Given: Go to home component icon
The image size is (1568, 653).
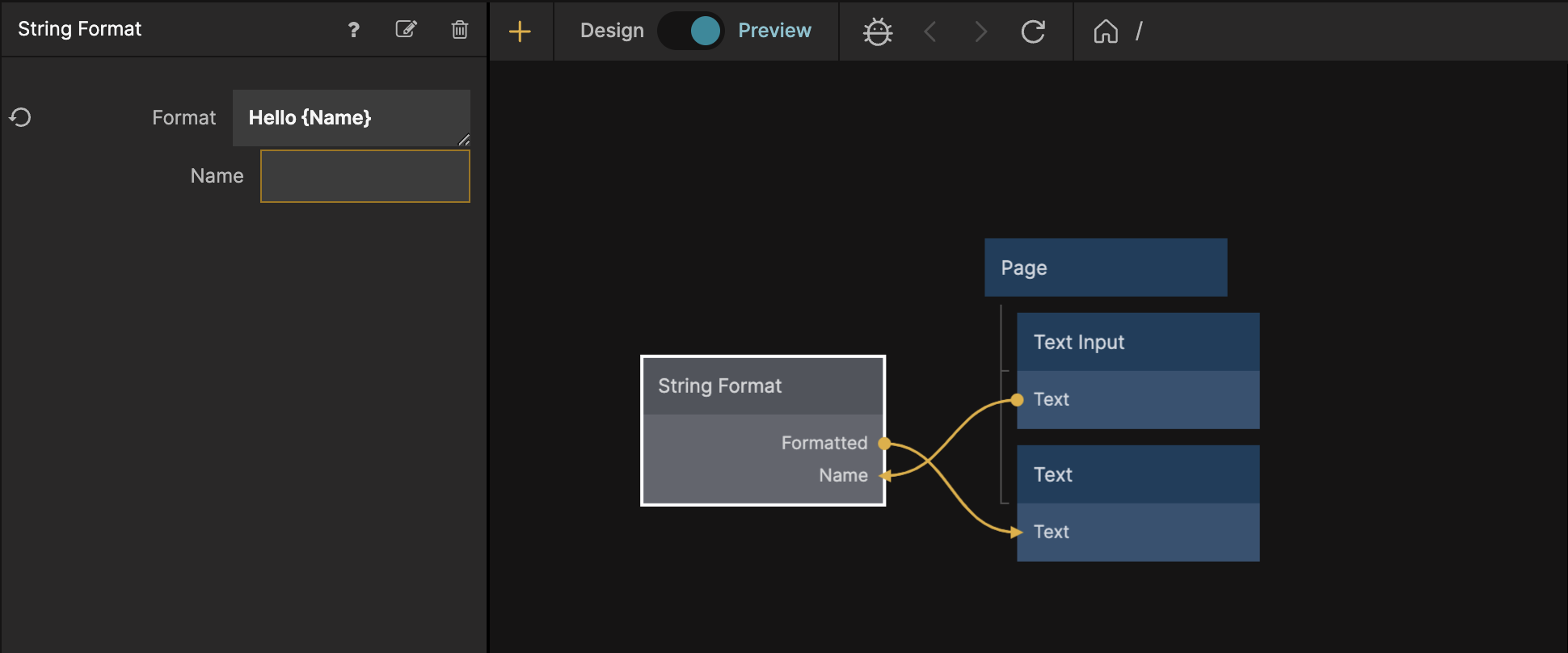Looking at the screenshot, I should (1106, 32).
